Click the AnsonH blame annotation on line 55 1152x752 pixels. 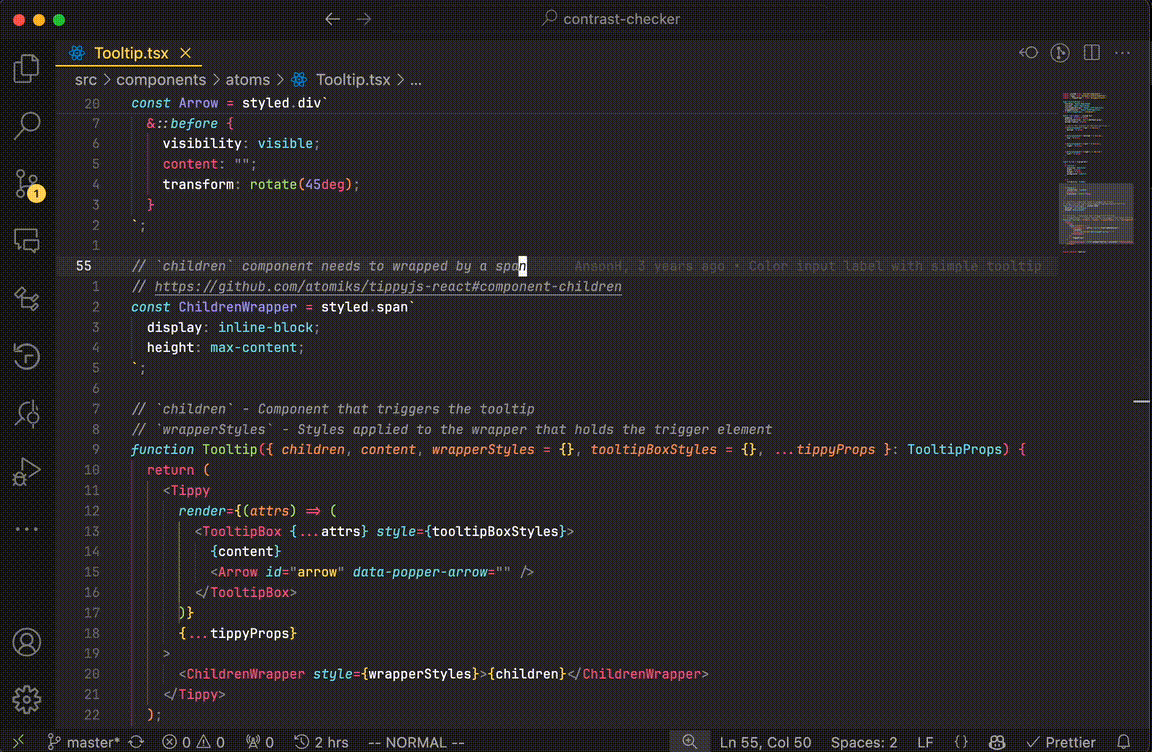(x=808, y=266)
